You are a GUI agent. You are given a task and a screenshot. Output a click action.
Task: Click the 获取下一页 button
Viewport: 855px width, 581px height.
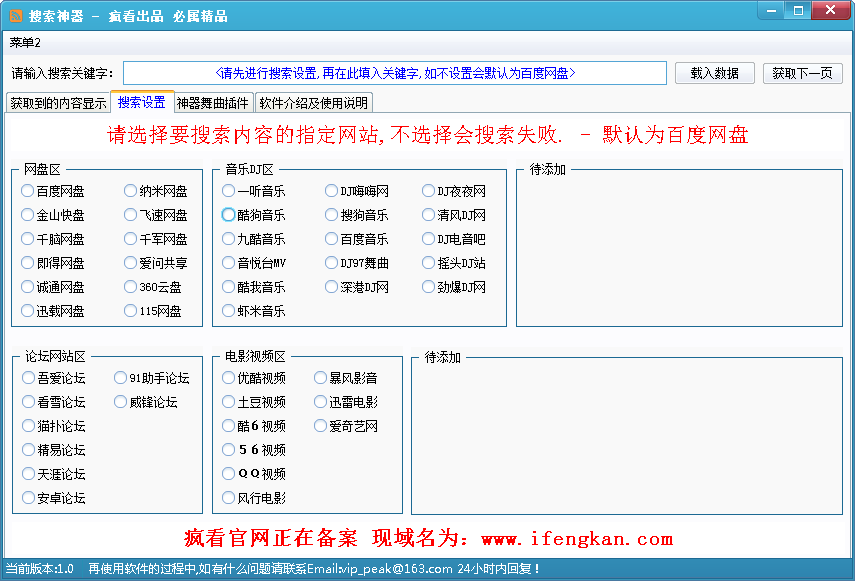pos(803,73)
